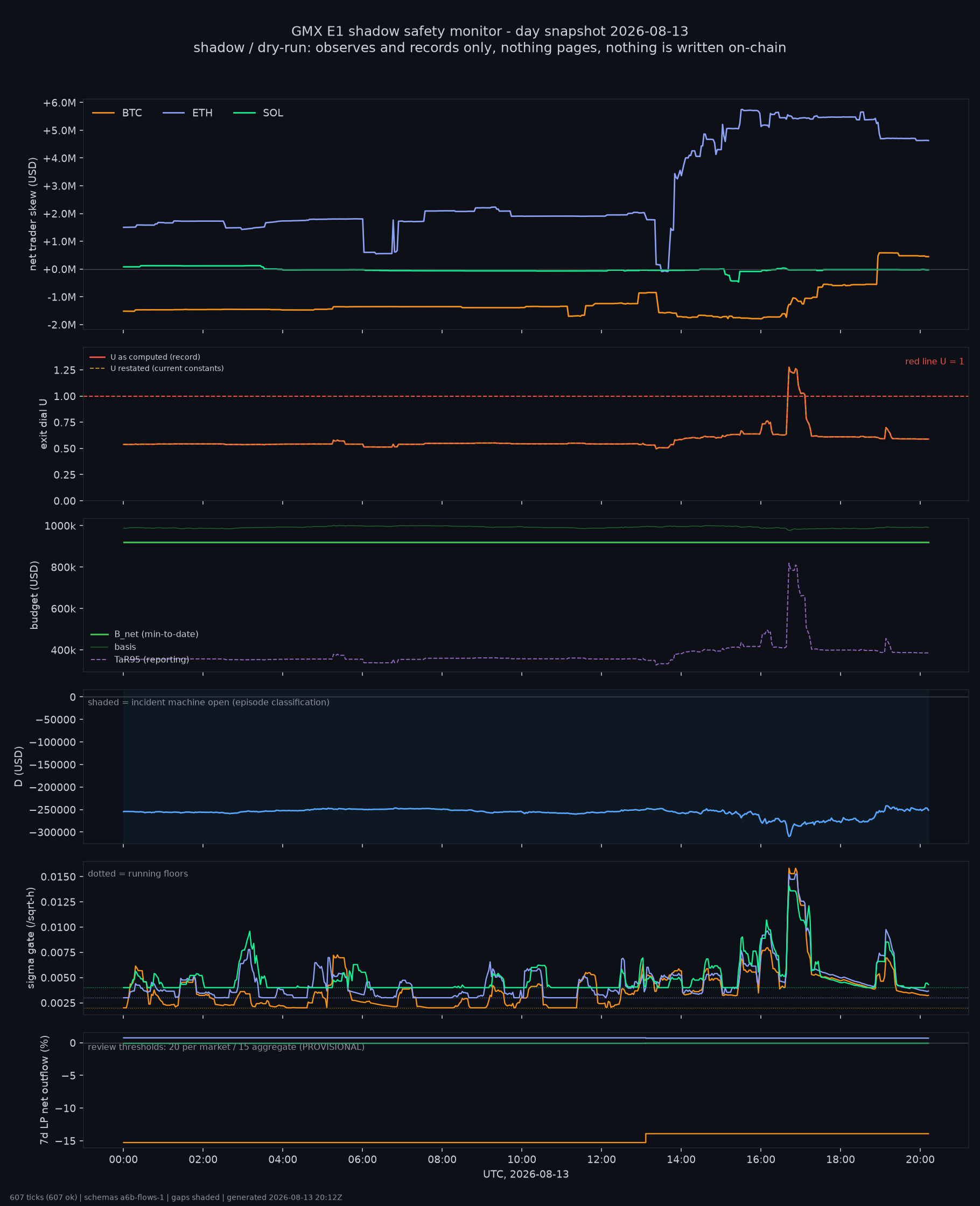Click the ETH legend label

(202, 113)
